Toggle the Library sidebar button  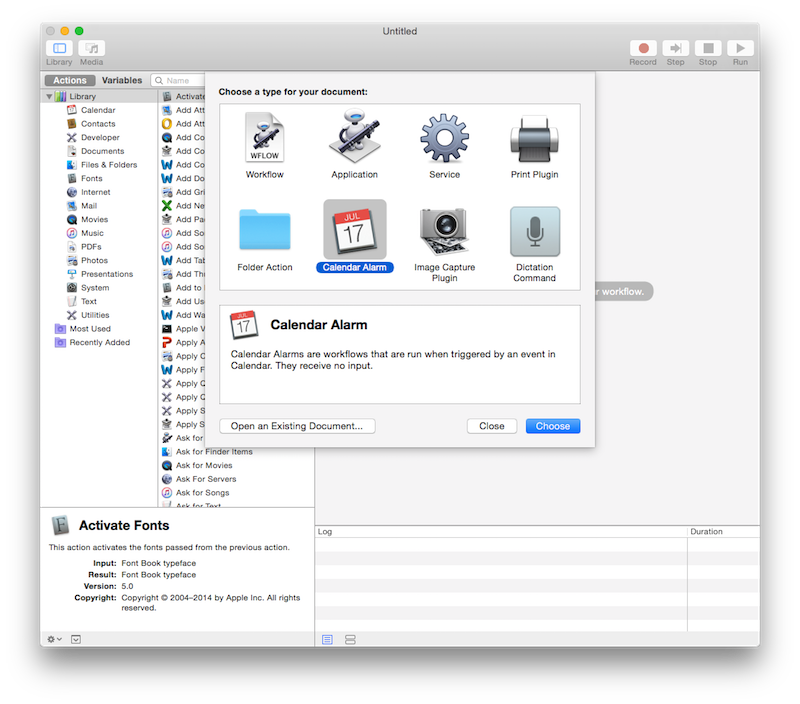(59, 48)
